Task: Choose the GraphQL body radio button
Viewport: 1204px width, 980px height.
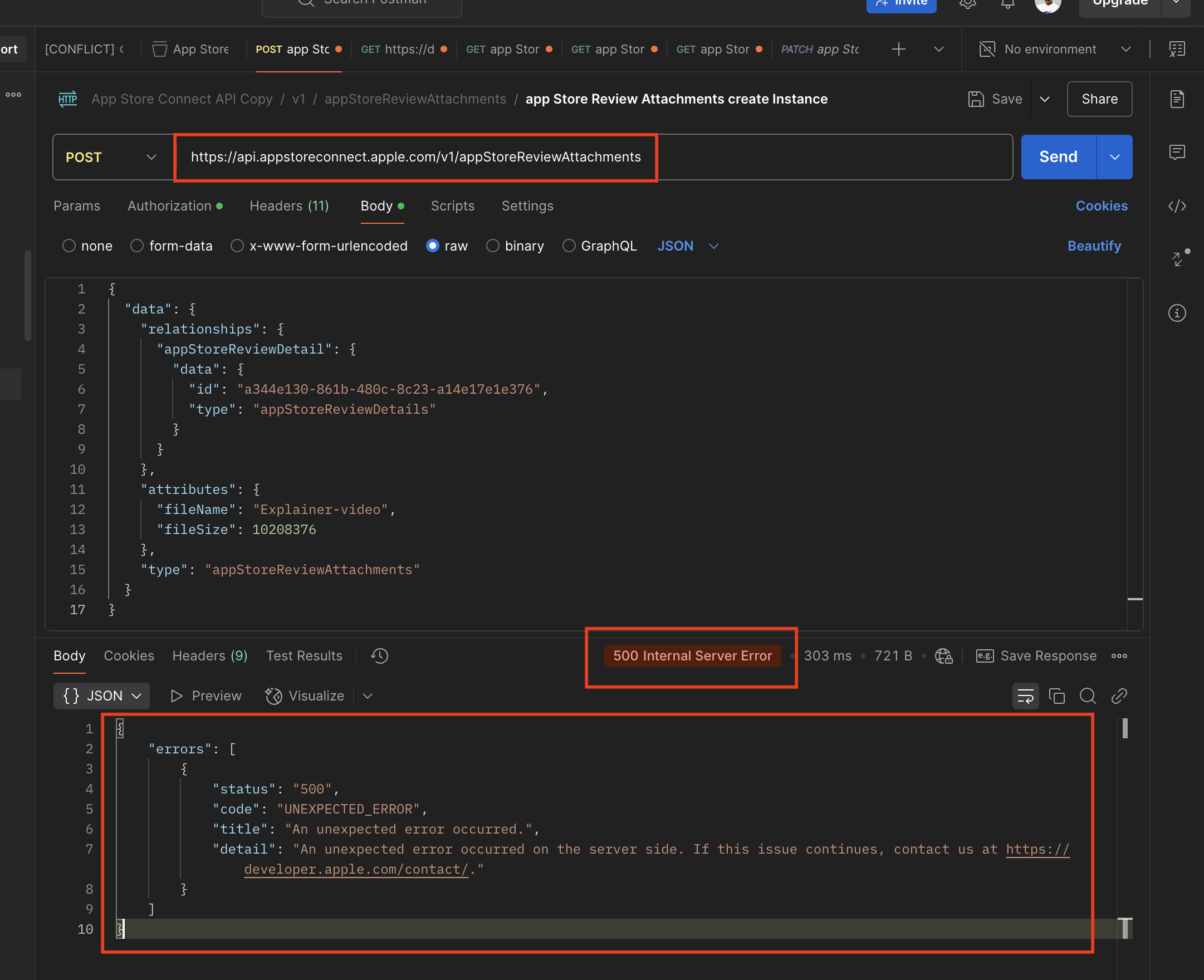Action: 569,246
